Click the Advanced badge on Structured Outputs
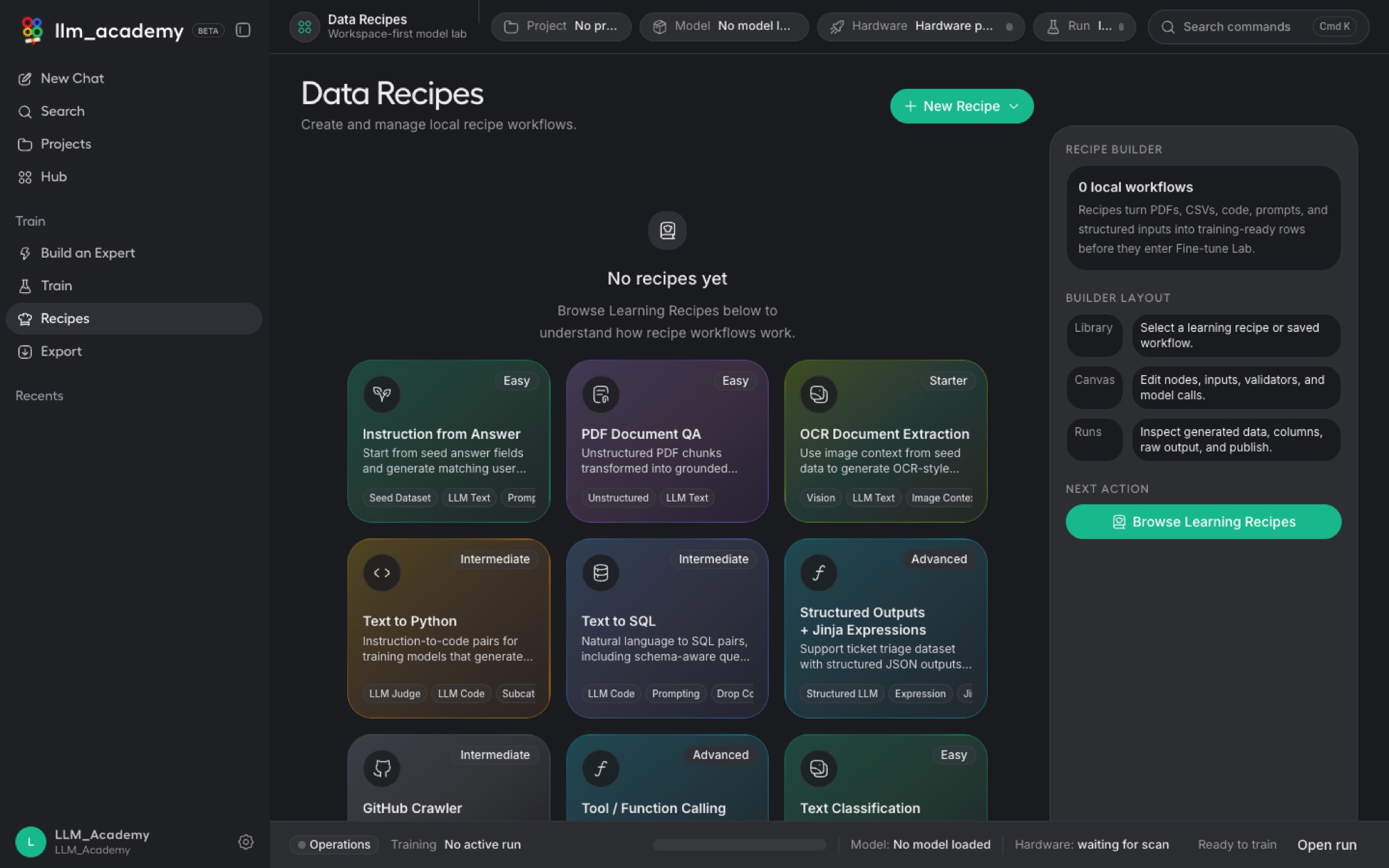This screenshot has width=1389, height=868. click(939, 559)
